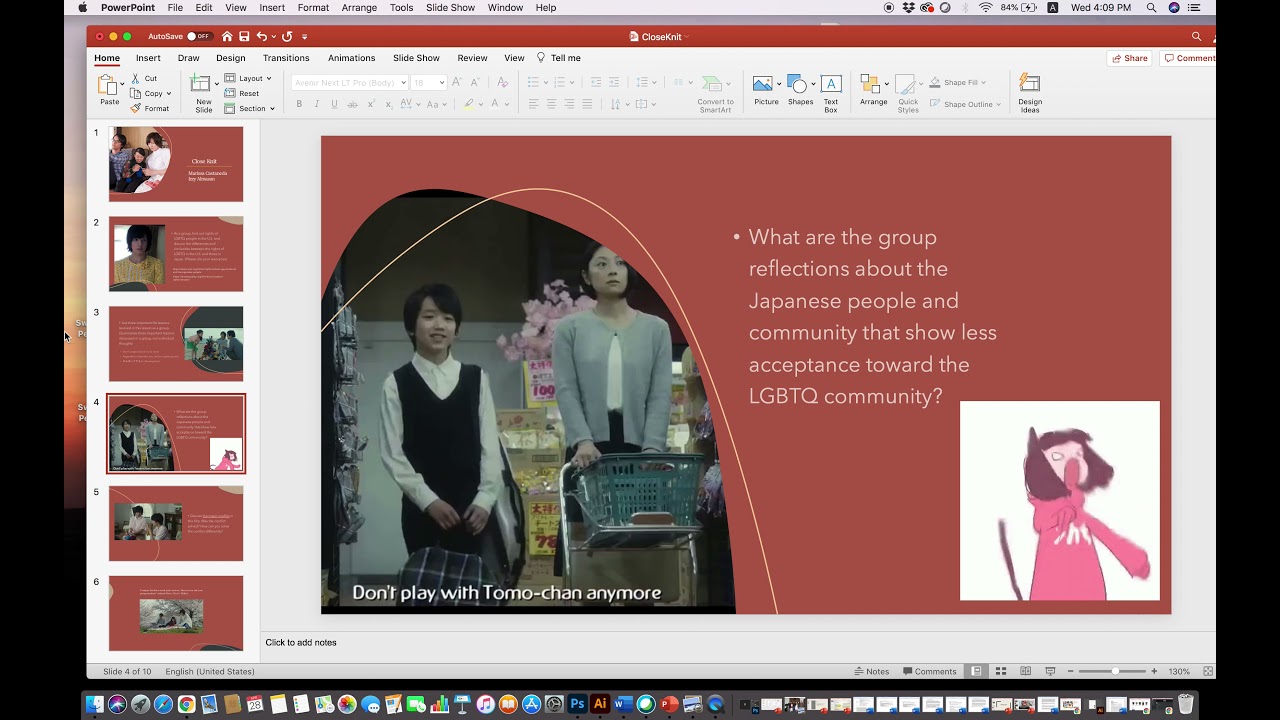The image size is (1280, 720).
Task: Toggle Underline formatting
Action: 335,104
